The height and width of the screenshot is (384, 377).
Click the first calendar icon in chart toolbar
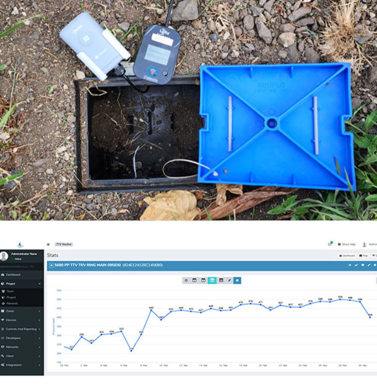[x=195, y=280]
